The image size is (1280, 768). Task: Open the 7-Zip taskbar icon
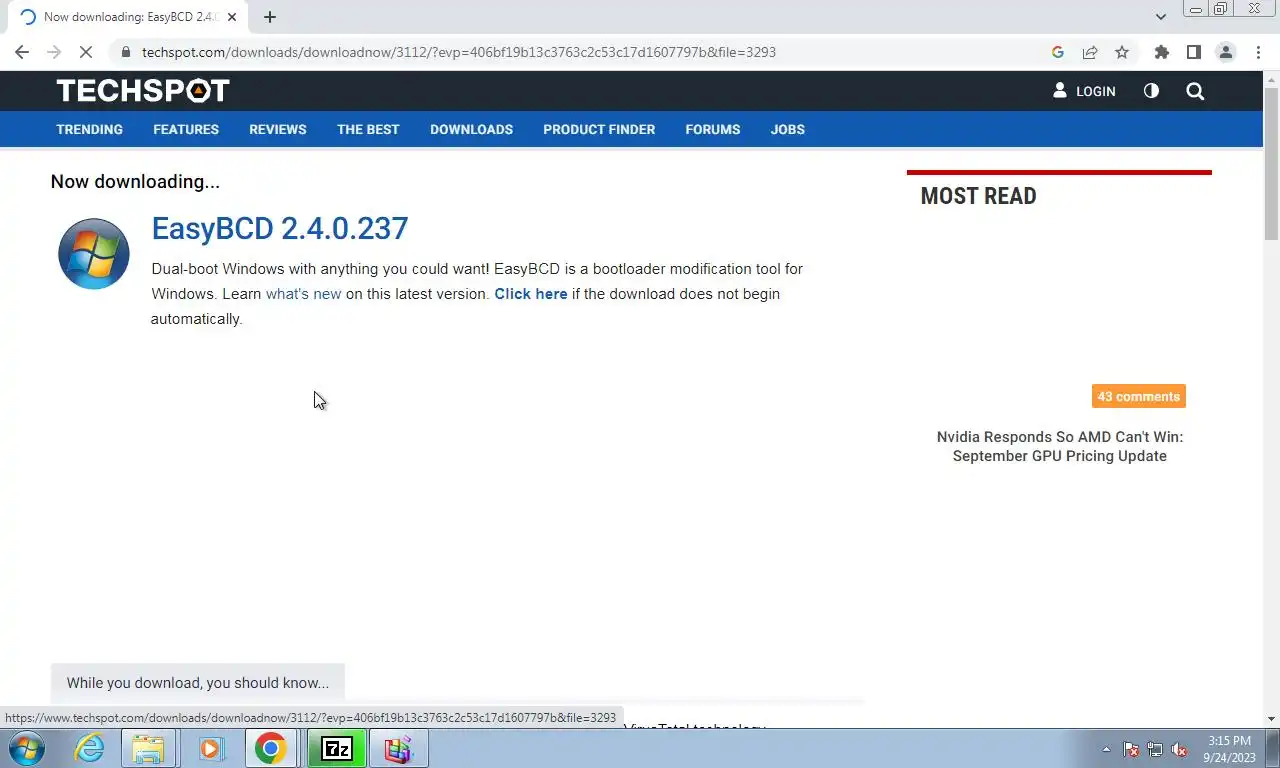click(x=337, y=748)
